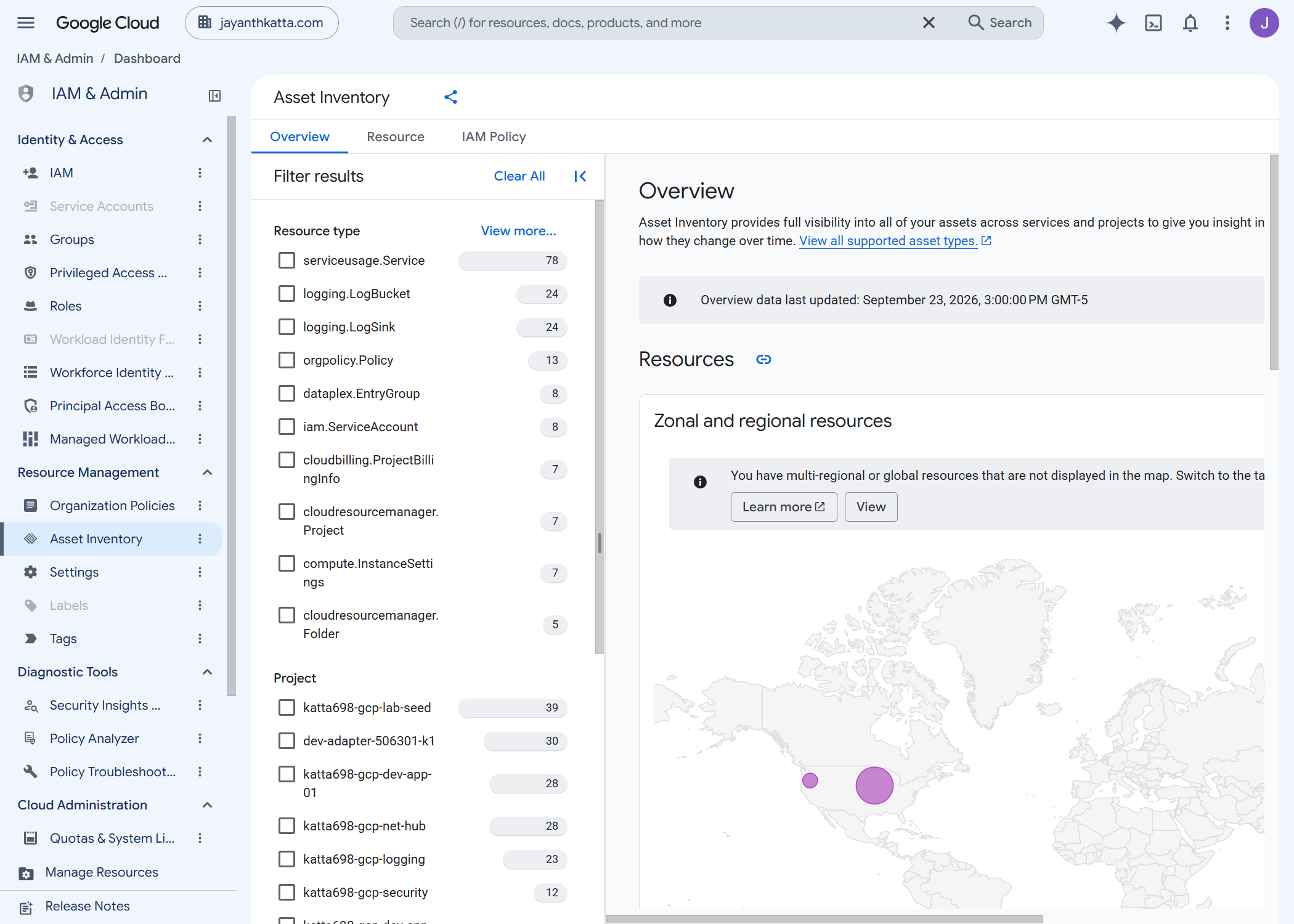This screenshot has width=1294, height=924.
Task: Check the katta698-gcp-lab-seed project checkbox
Action: [x=287, y=708]
